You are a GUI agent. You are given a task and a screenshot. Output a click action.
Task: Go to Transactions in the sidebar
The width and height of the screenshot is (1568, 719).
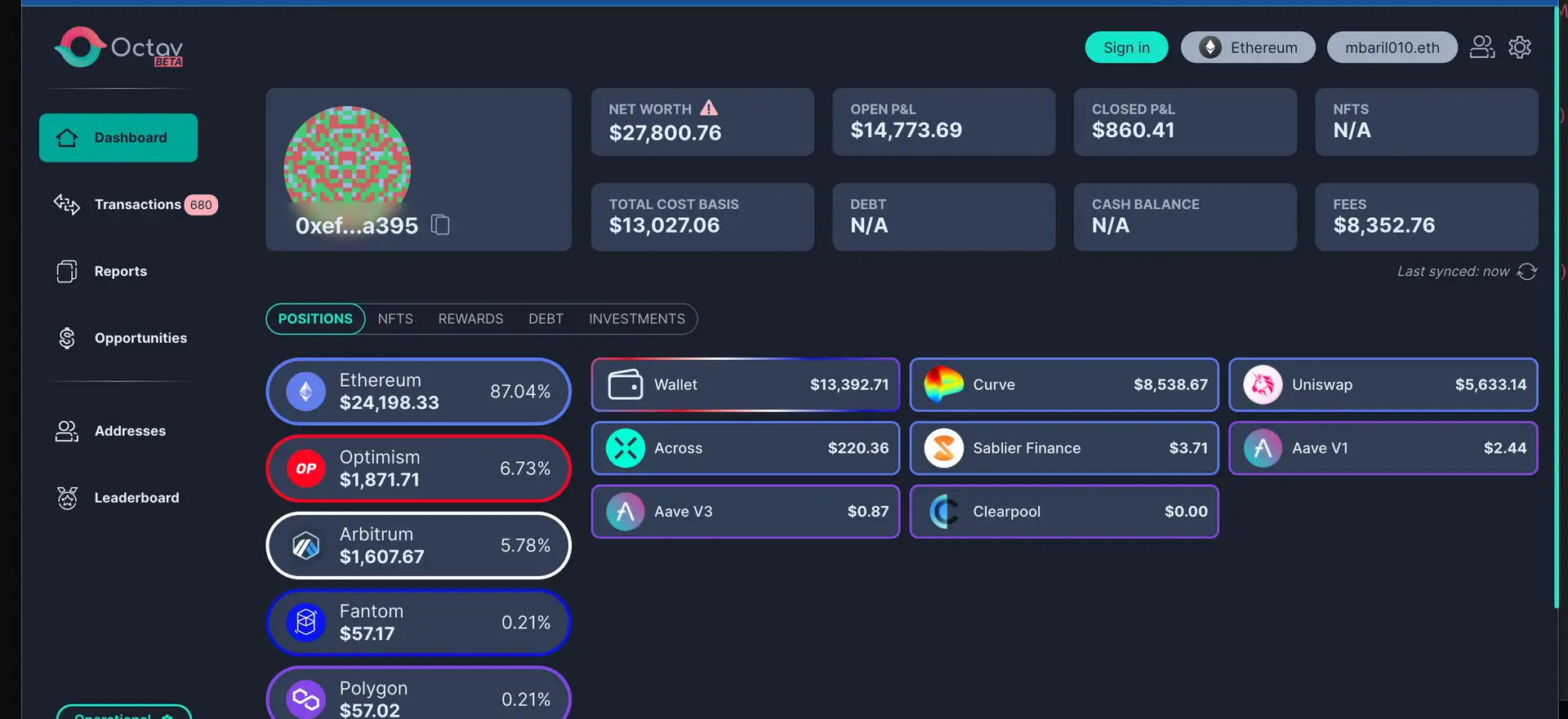pyautogui.click(x=137, y=204)
